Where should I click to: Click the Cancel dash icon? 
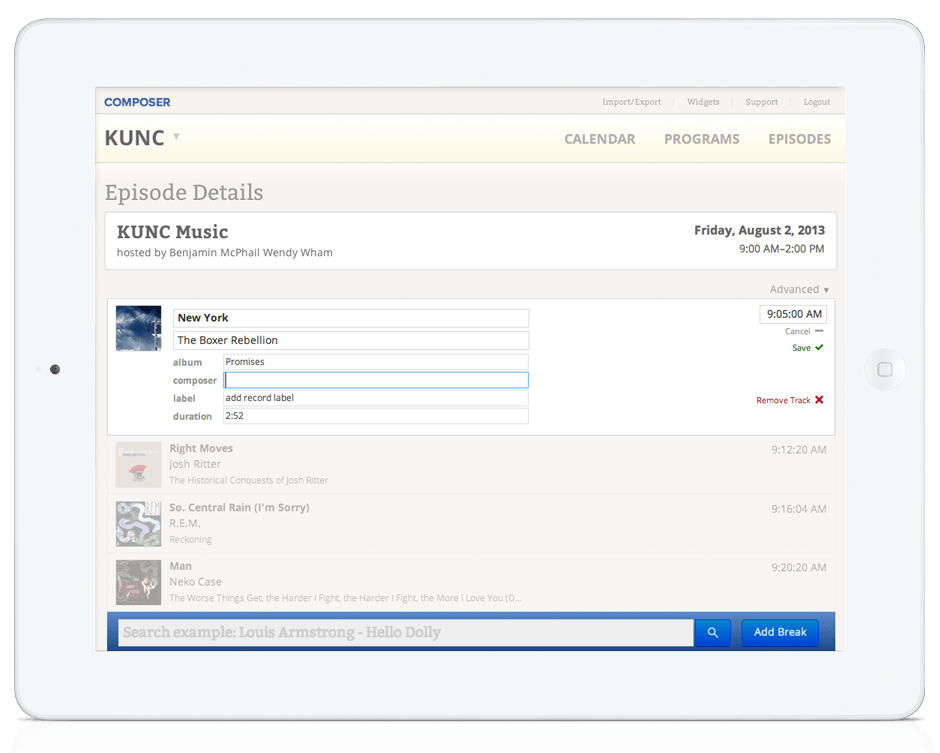[819, 331]
